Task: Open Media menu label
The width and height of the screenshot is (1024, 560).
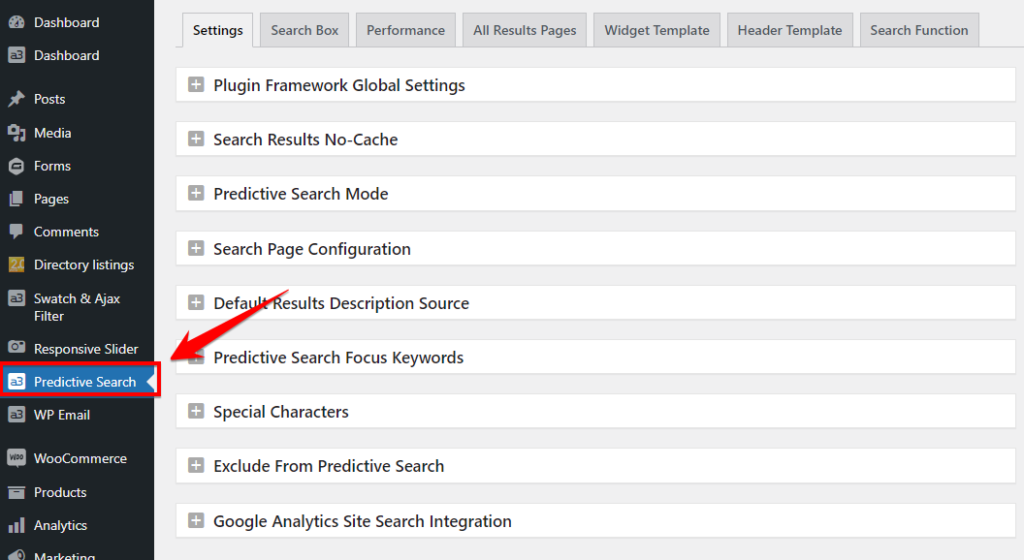Action: click(x=52, y=133)
